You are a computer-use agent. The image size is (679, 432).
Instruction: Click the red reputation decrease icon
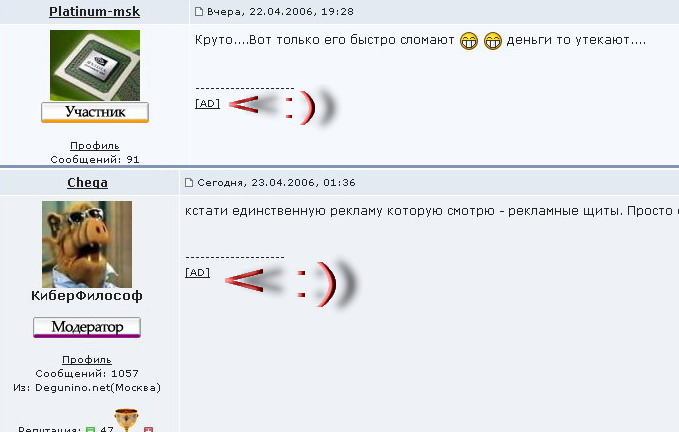149,429
